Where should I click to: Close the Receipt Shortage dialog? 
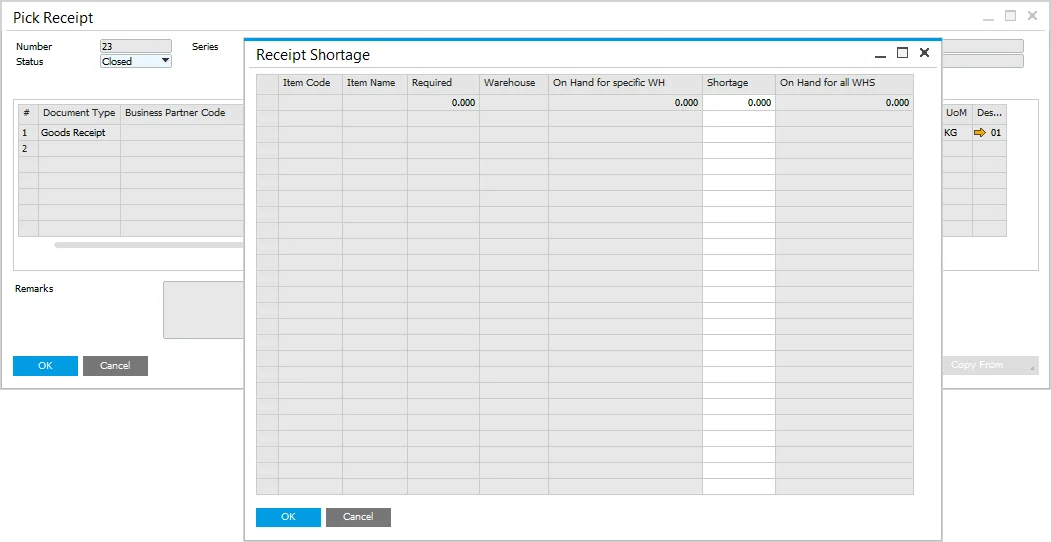[x=924, y=53]
